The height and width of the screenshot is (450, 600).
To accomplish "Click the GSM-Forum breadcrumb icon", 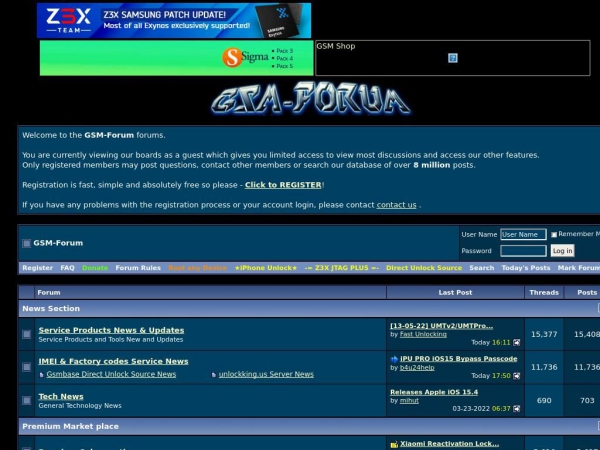I will coord(26,243).
